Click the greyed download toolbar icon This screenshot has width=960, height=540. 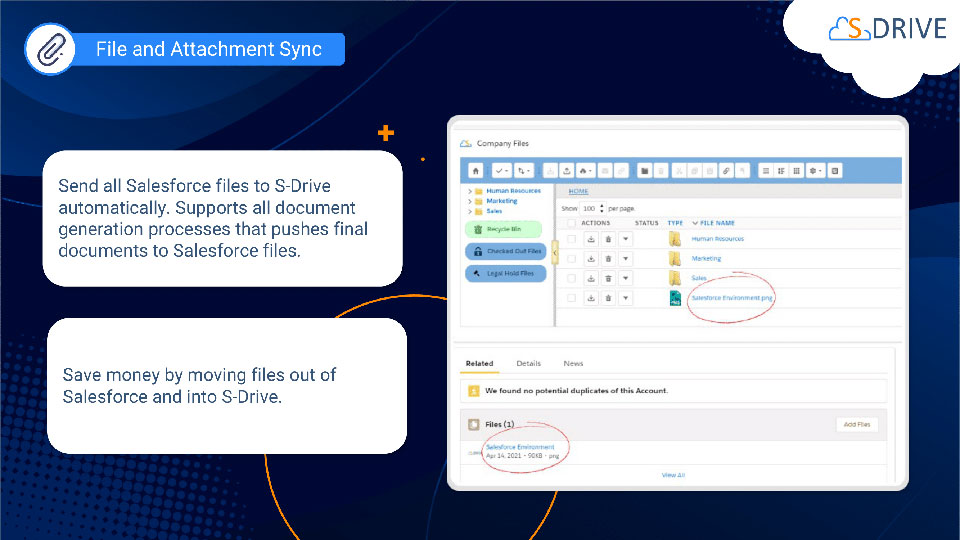[x=550, y=171]
